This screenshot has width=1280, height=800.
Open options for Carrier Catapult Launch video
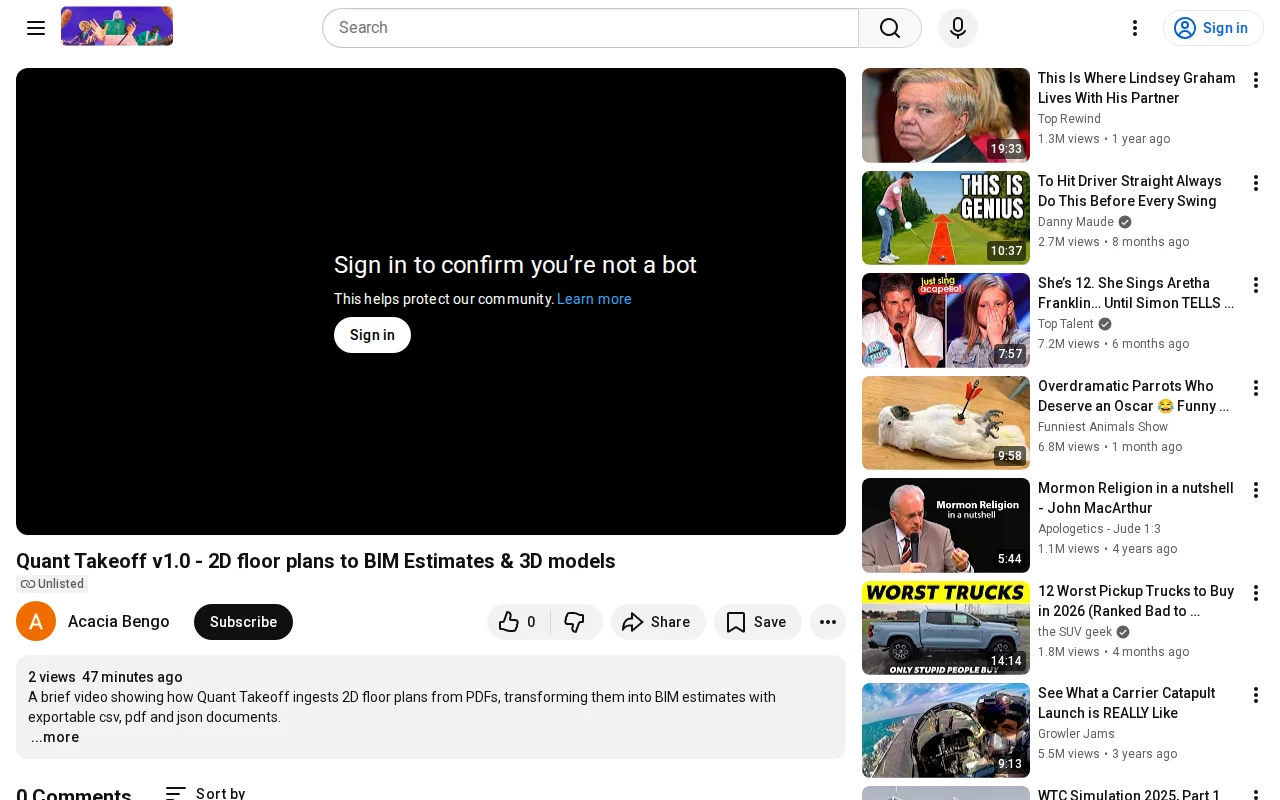[x=1256, y=695]
